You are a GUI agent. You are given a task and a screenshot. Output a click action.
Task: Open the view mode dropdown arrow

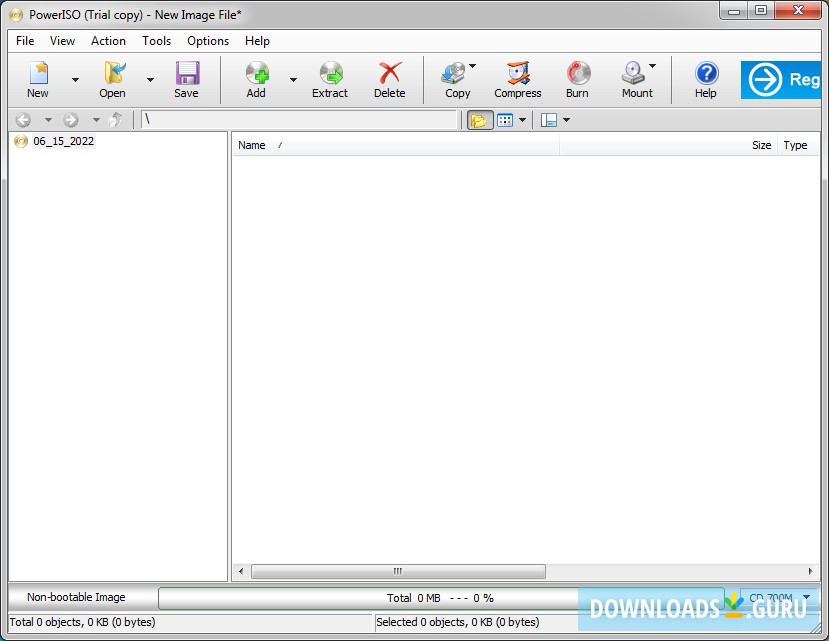(x=522, y=120)
